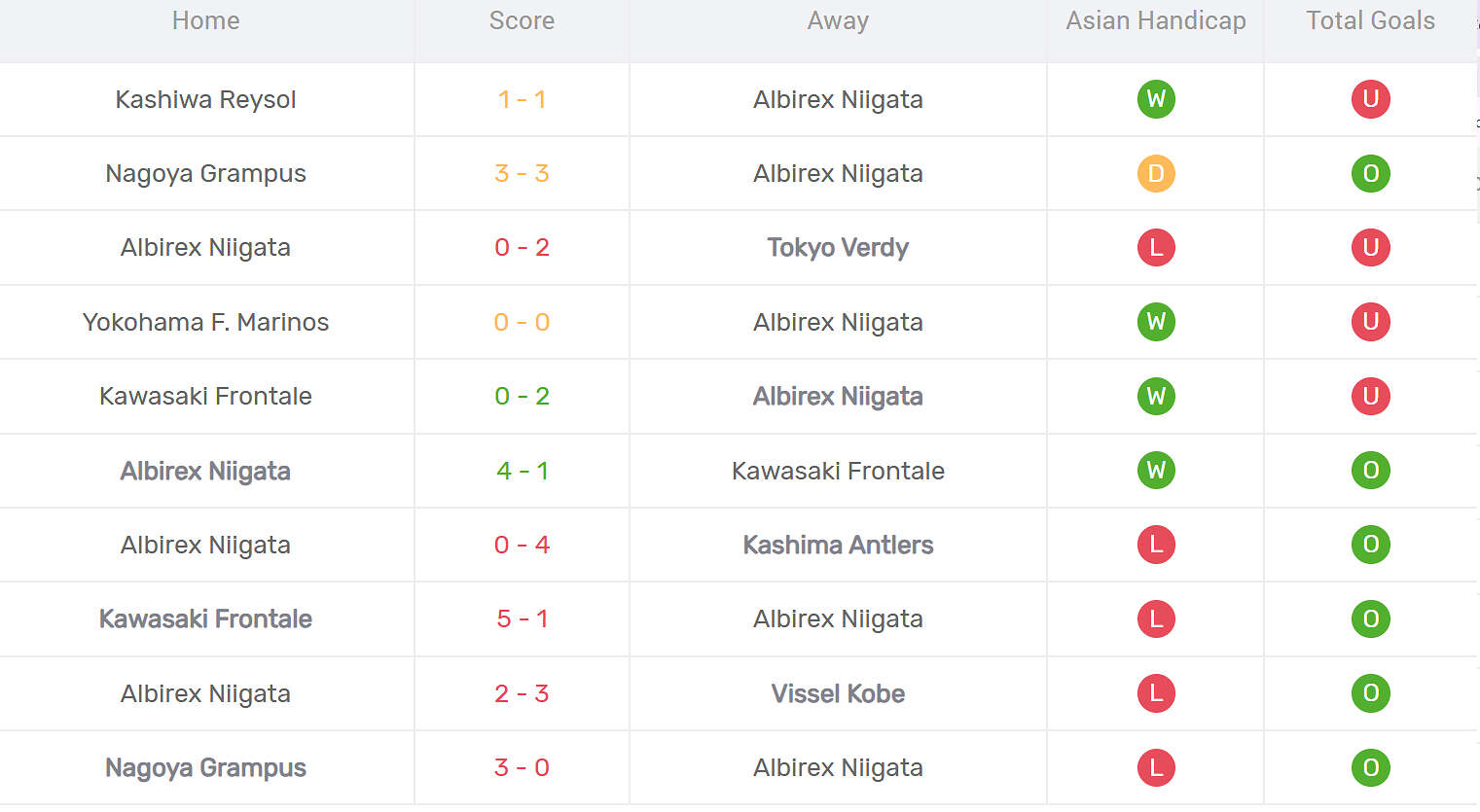Click O goals badge in Vissel Kobe row
Viewport: 1480px width, 812px height.
[1370, 693]
